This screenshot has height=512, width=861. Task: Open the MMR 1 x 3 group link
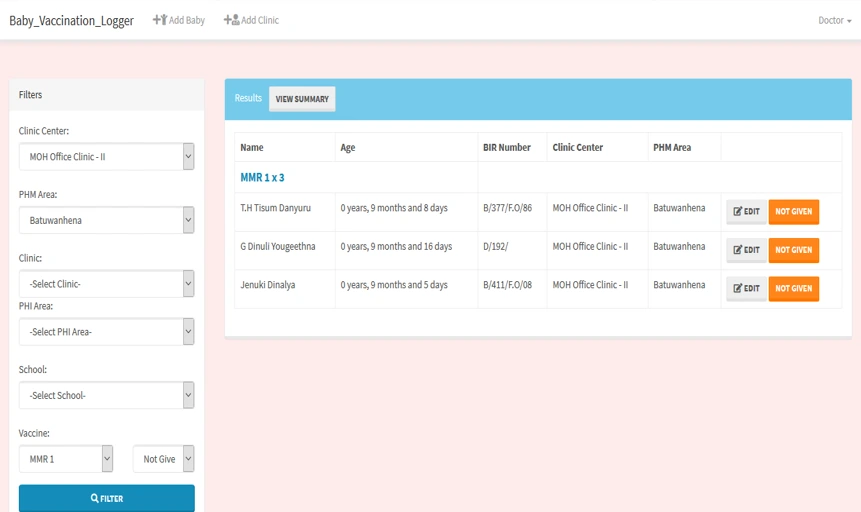[262, 178]
